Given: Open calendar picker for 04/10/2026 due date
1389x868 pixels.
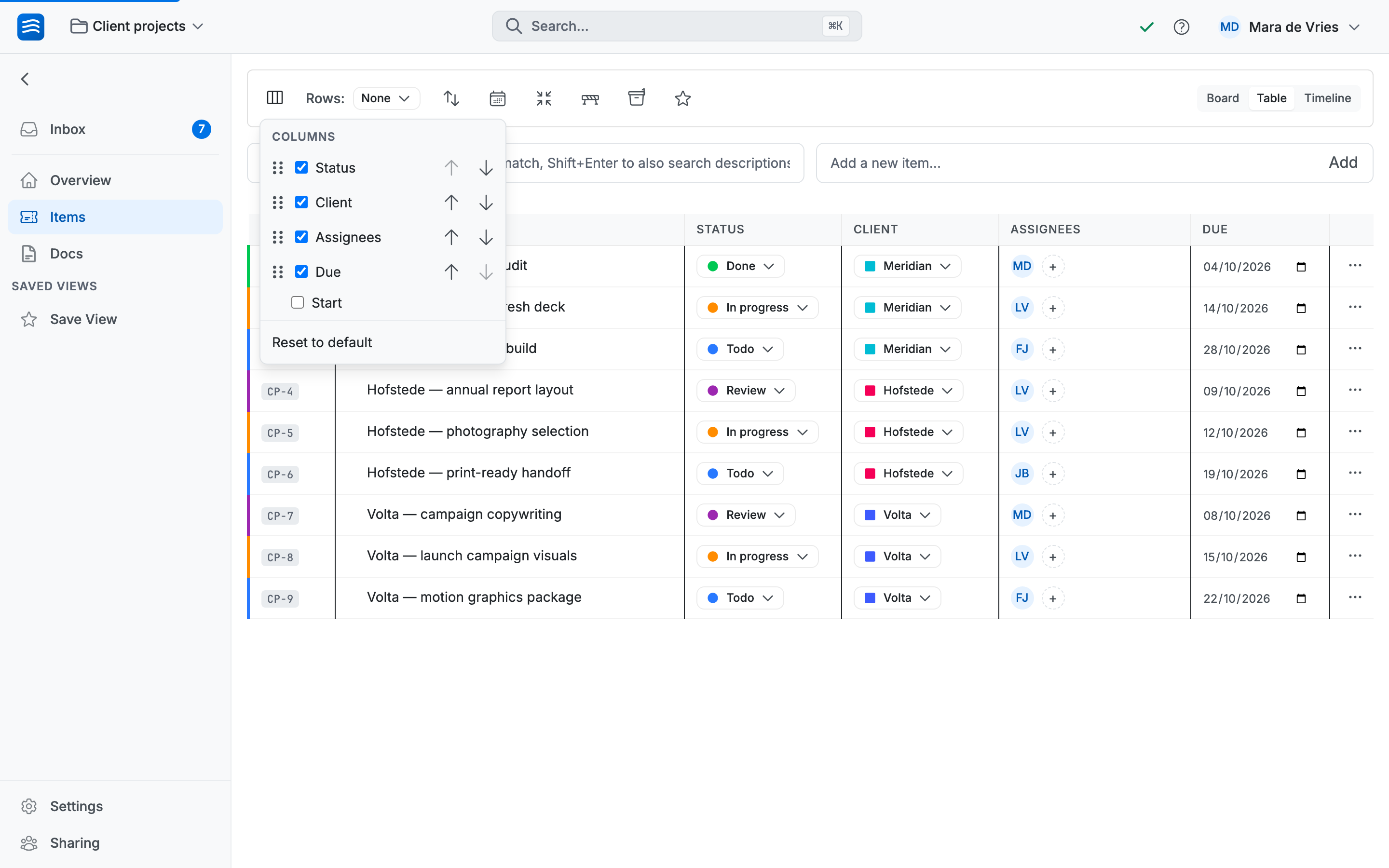Looking at the screenshot, I should 1301,267.
